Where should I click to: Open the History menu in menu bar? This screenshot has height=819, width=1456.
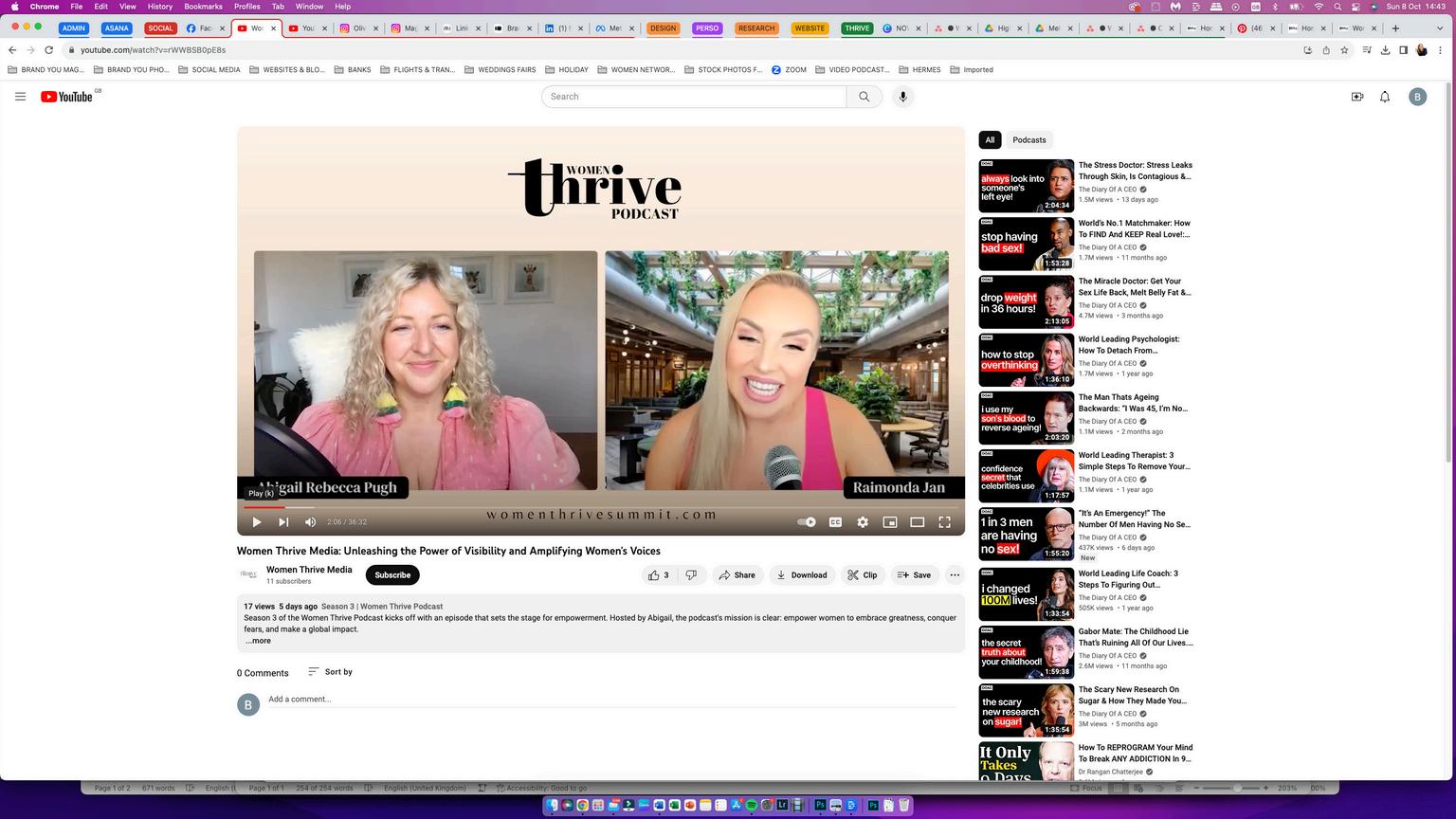[160, 7]
